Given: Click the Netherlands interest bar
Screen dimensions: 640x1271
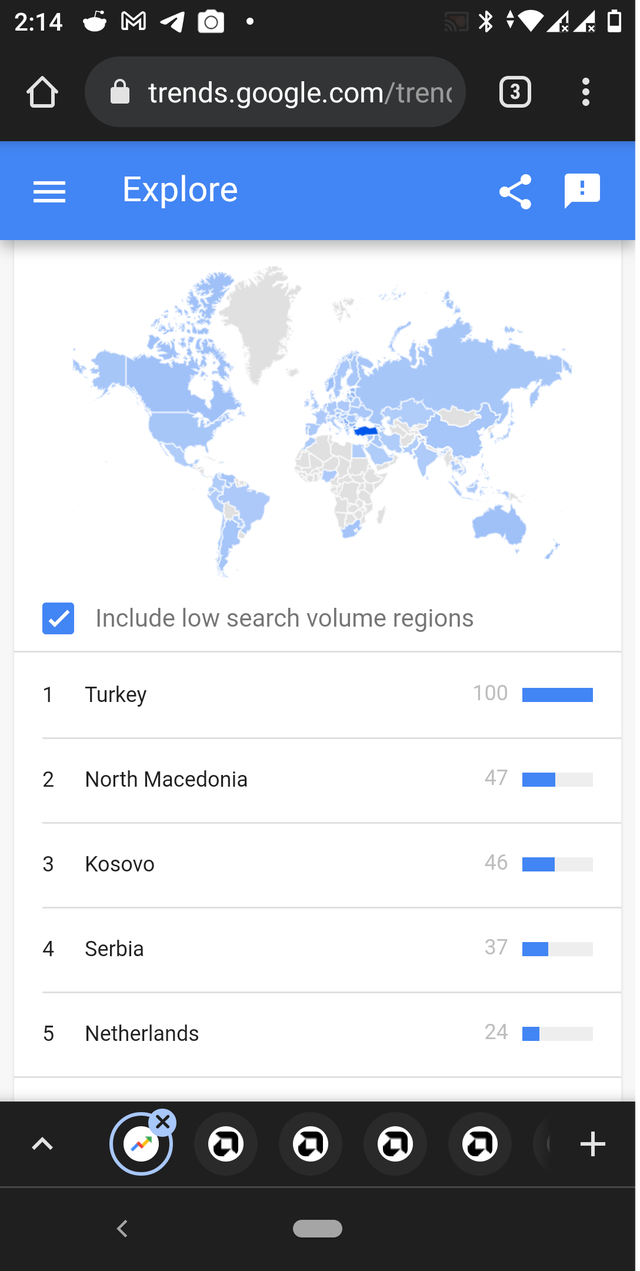Looking at the screenshot, I should [x=558, y=1034].
